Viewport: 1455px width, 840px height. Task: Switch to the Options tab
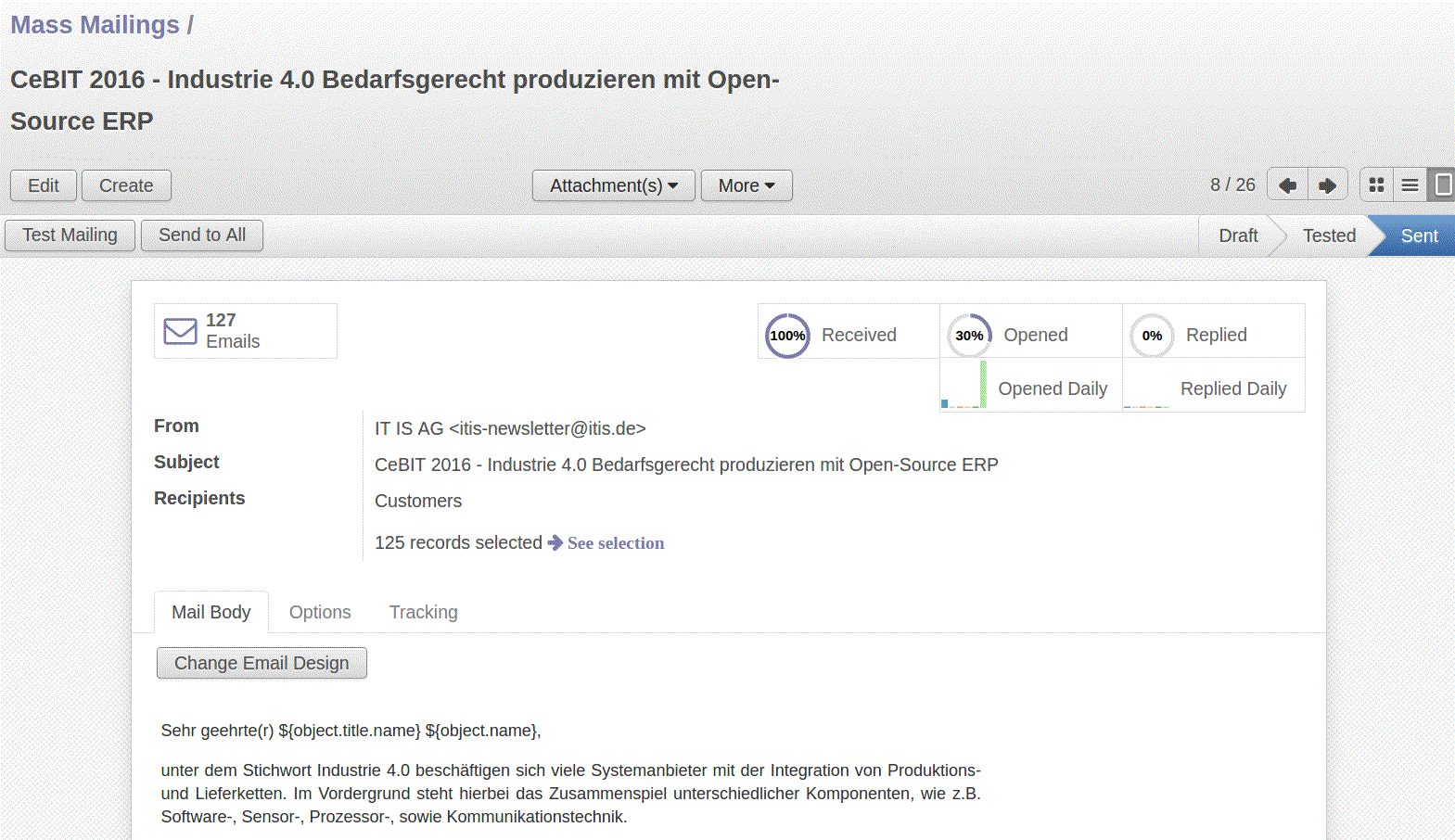pyautogui.click(x=320, y=612)
